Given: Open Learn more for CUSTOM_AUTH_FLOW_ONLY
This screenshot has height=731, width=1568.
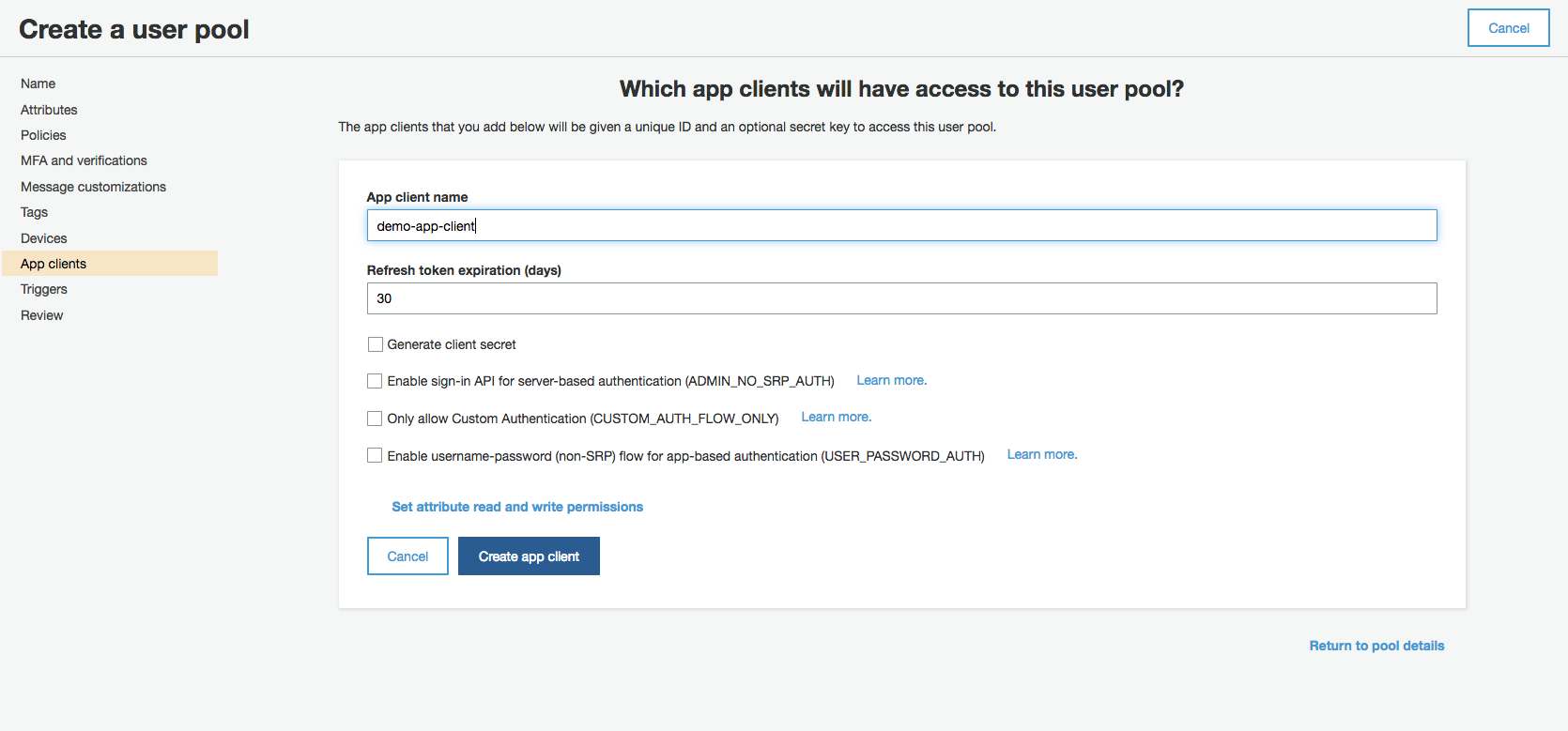Looking at the screenshot, I should 836,417.
